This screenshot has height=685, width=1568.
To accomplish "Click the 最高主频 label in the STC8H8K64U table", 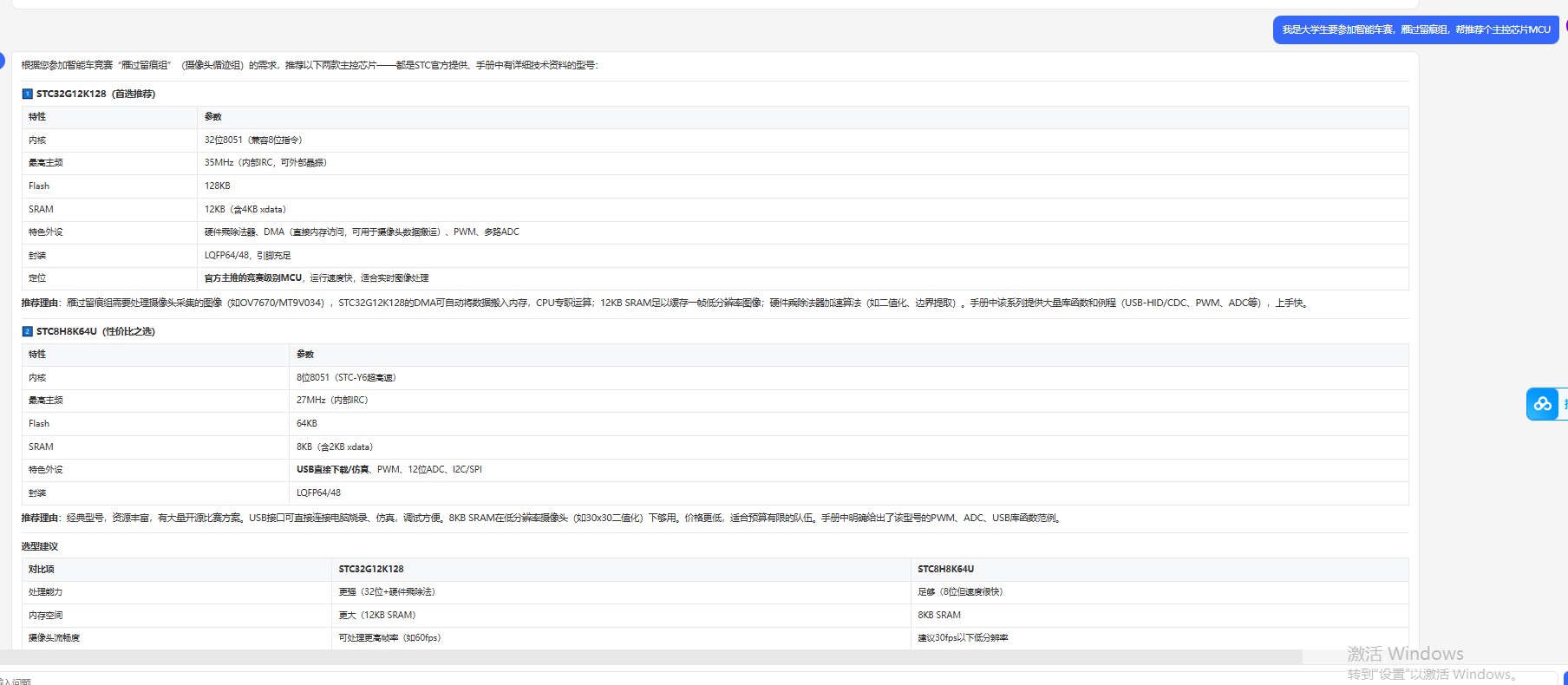I will click(46, 400).
